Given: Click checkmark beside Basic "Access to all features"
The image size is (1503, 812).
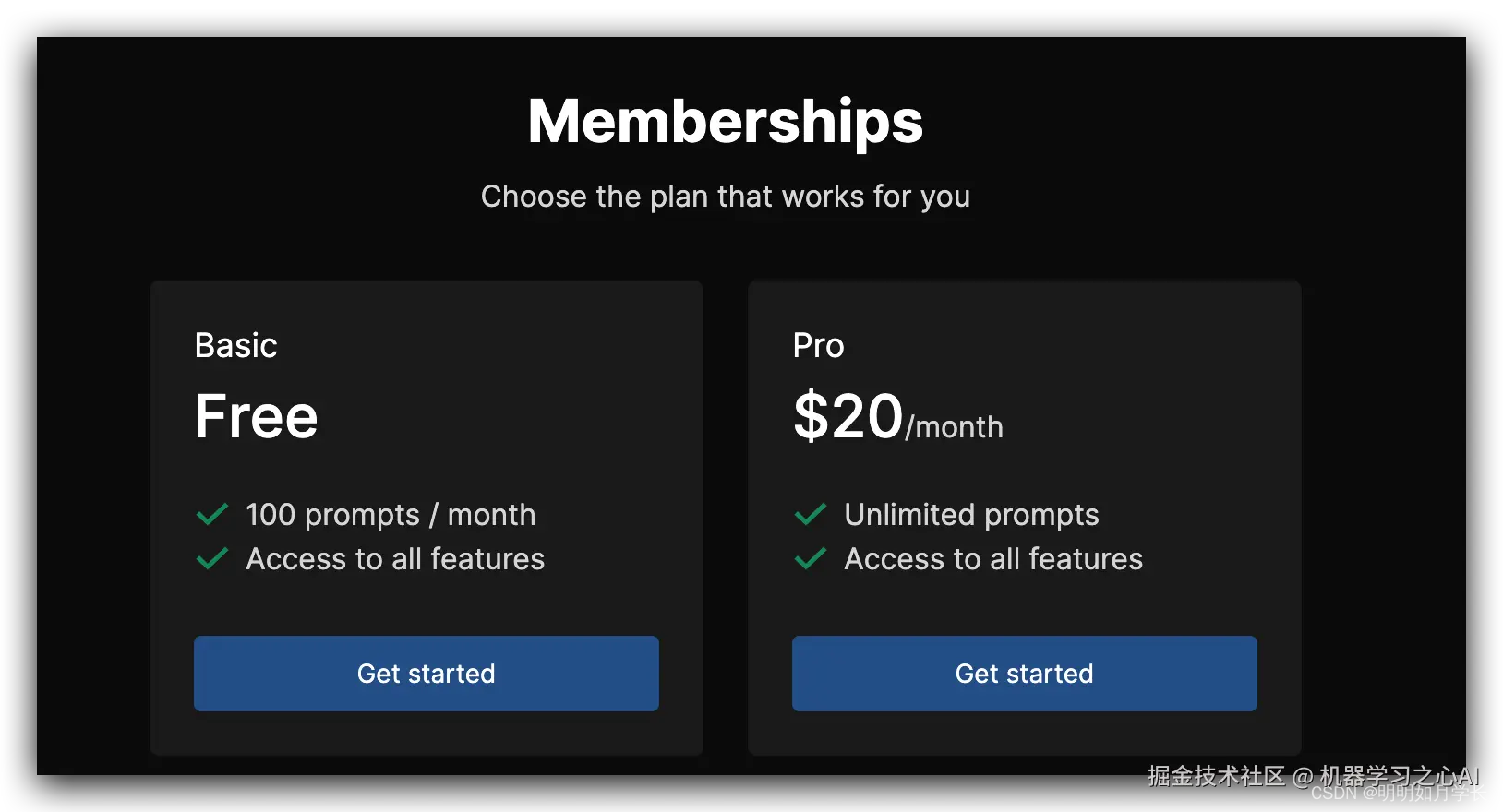Looking at the screenshot, I should 212,559.
